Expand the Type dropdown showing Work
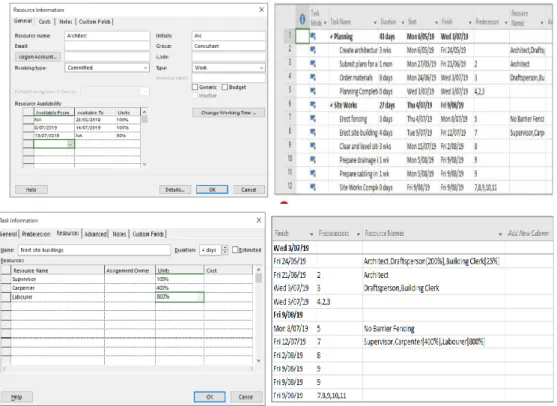This screenshot has width=557, height=406. point(228,67)
